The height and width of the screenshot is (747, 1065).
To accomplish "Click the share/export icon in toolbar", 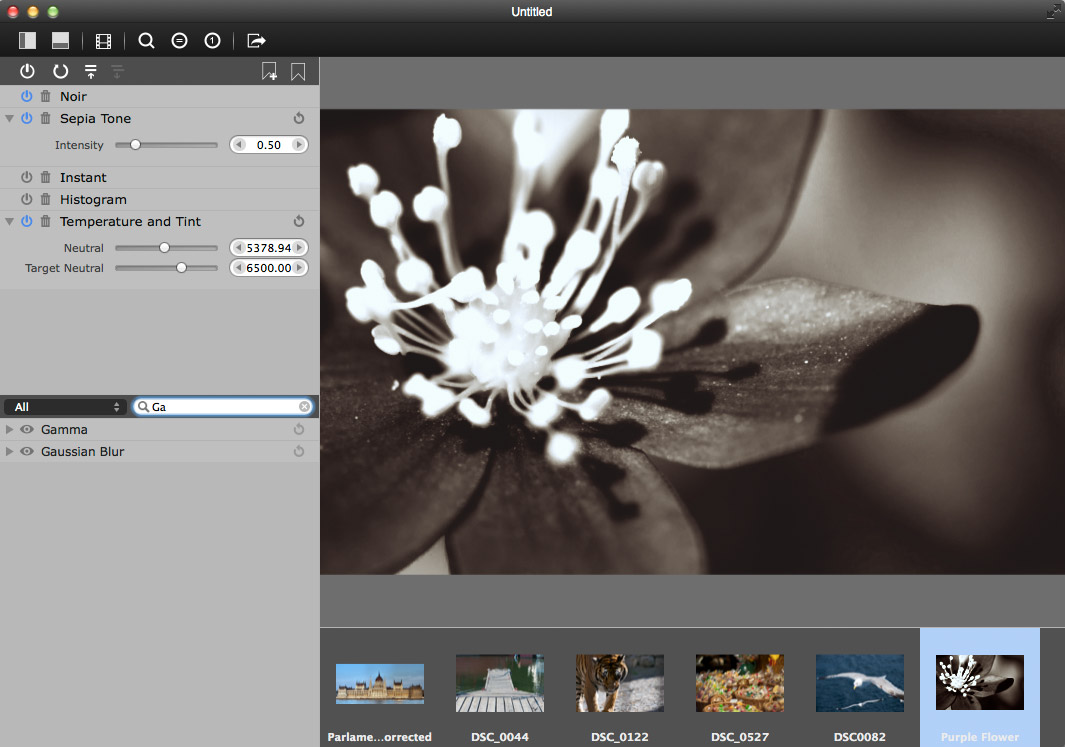I will (256, 41).
